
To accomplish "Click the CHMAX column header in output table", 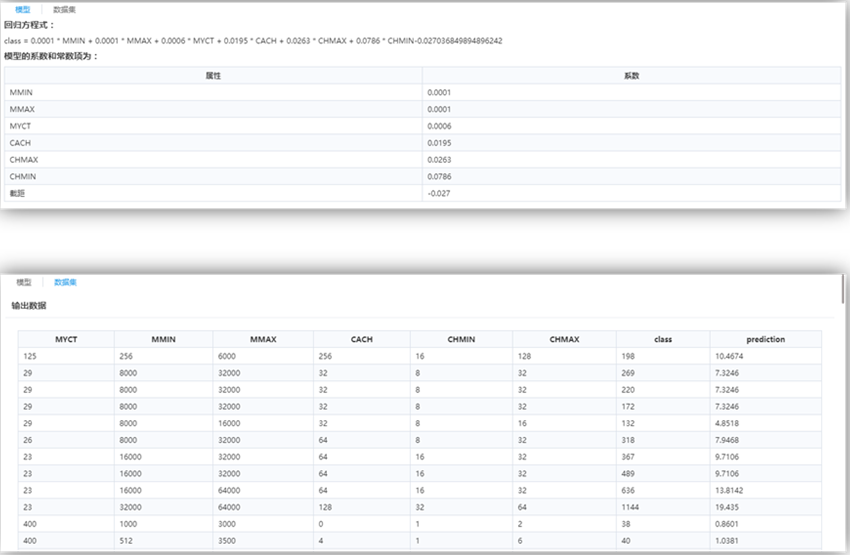I will (x=564, y=339).
